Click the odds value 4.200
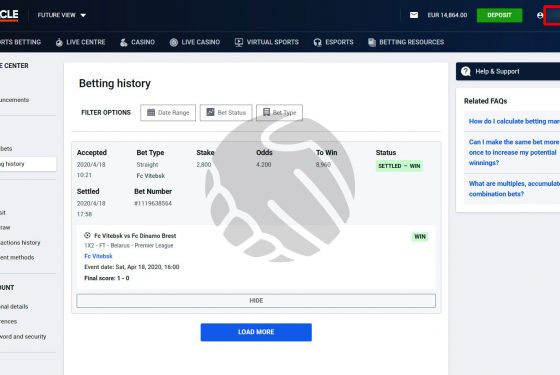Screen dimensions: 560x375 [x=264, y=165]
